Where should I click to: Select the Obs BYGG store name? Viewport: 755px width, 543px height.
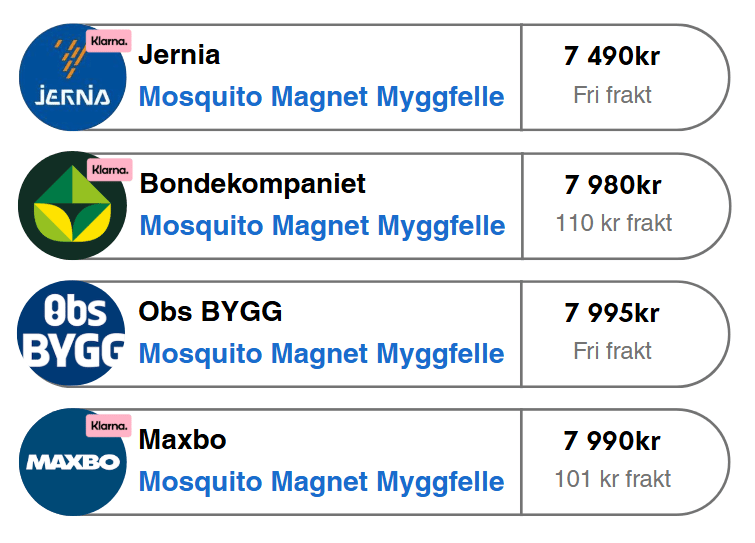[x=210, y=311]
